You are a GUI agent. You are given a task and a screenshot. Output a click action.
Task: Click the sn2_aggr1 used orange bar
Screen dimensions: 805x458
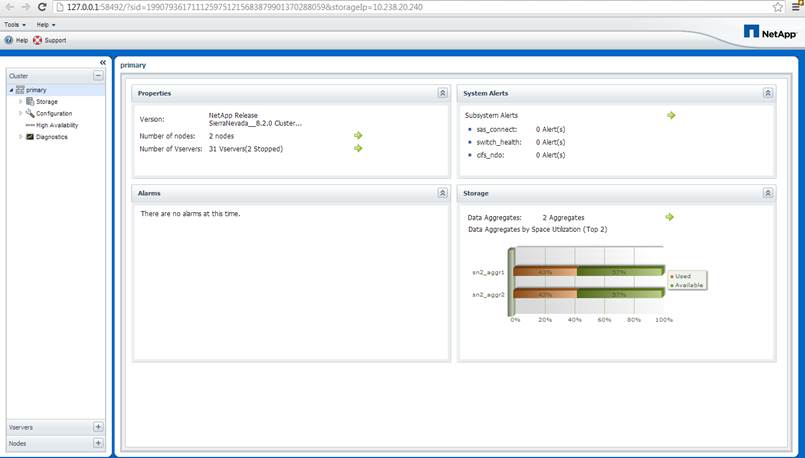(x=545, y=271)
